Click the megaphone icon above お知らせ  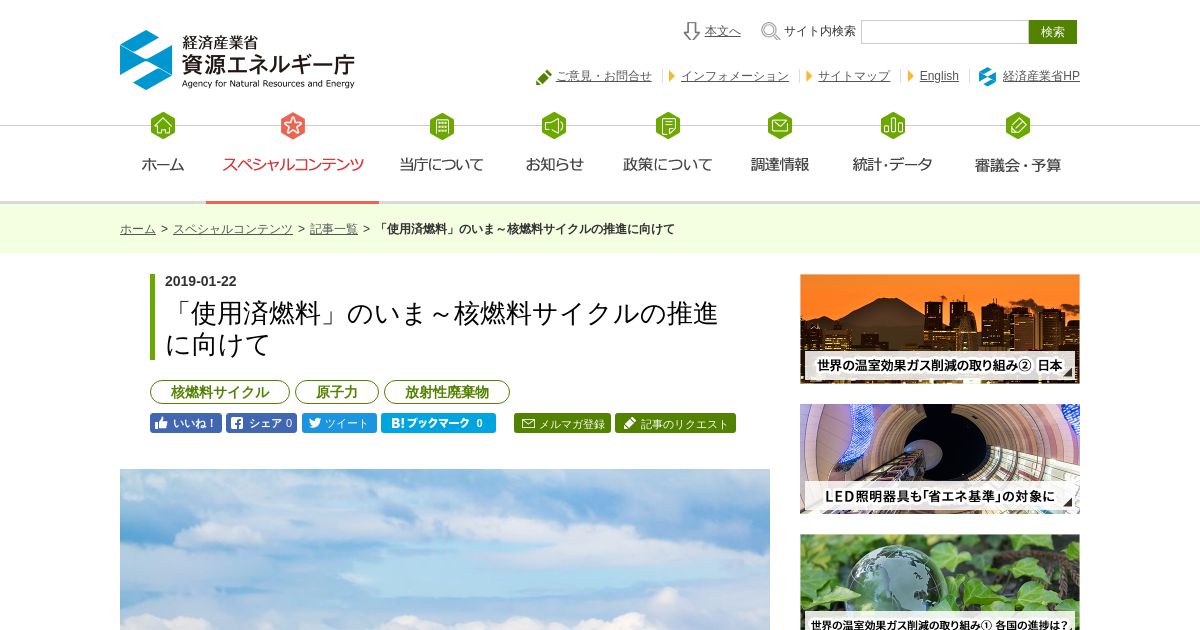coord(554,126)
